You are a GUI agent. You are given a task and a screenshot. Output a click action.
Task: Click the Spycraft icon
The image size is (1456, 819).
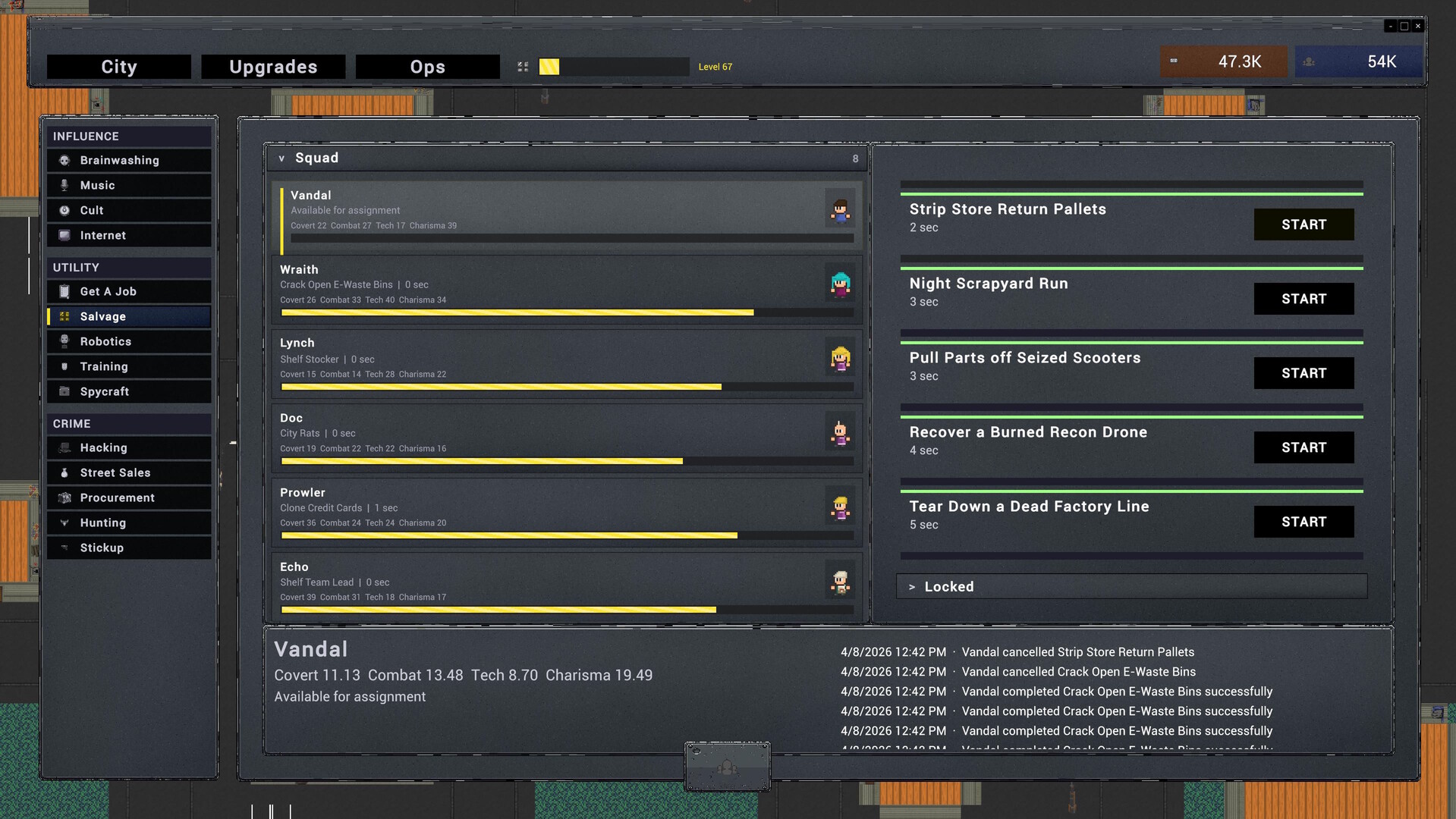coord(64,391)
